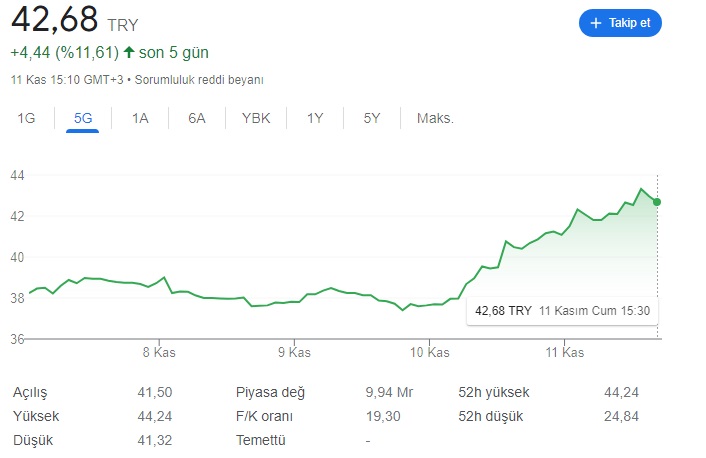Select the Maks. range tab
Image resolution: width=706 pixels, height=458 pixels.
click(x=435, y=118)
